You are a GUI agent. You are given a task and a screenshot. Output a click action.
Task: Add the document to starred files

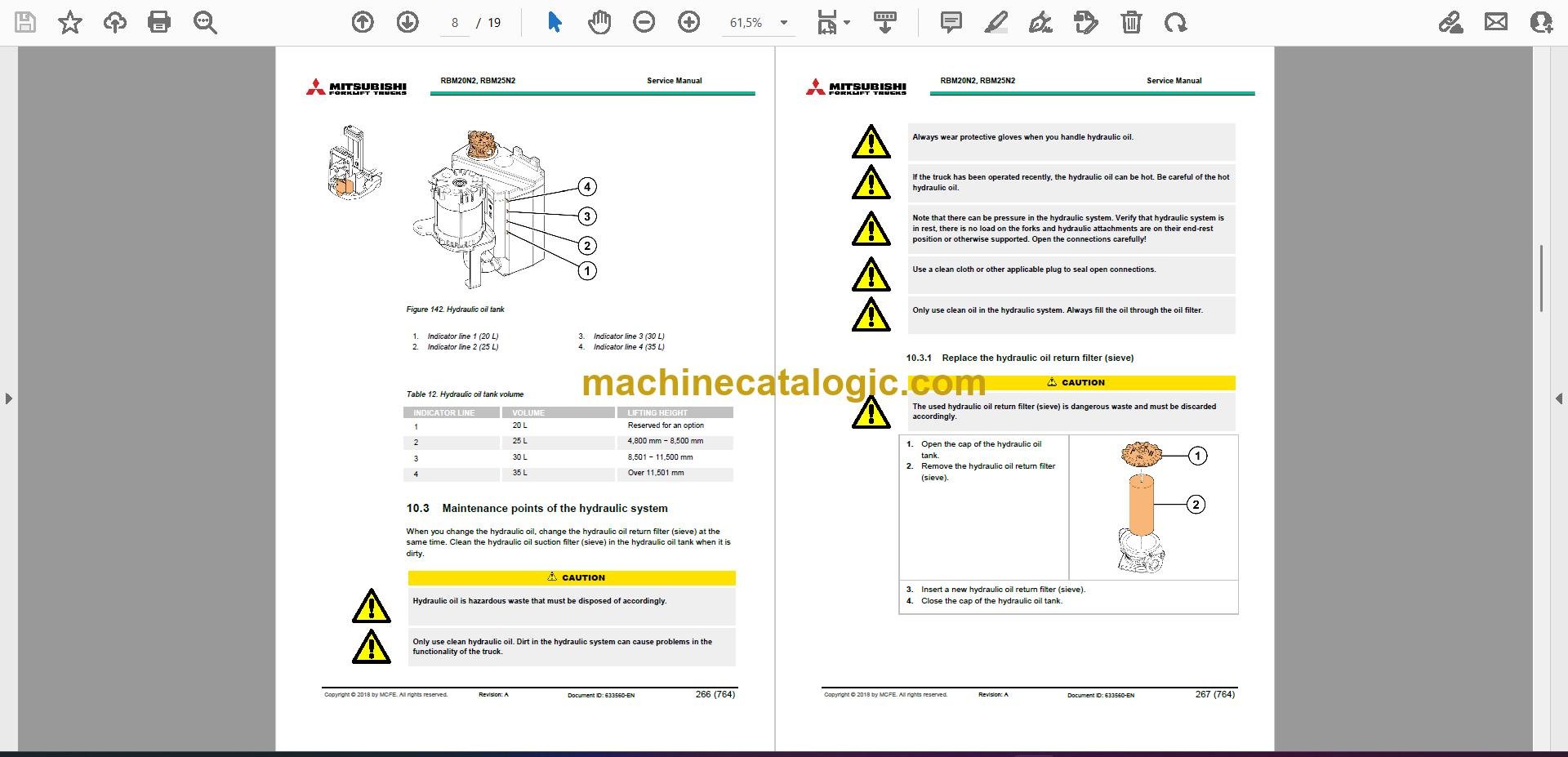70,22
